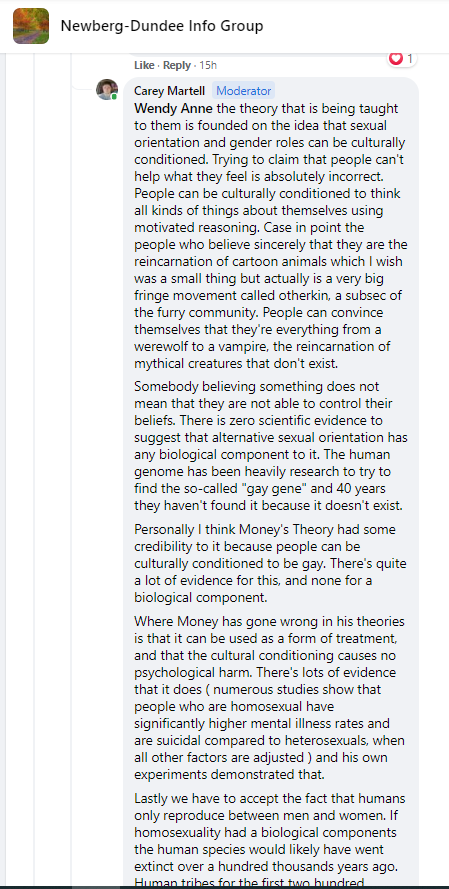Screen dimensions: 449x889
Task: Click the blue Moderator badge
Action: (244, 91)
